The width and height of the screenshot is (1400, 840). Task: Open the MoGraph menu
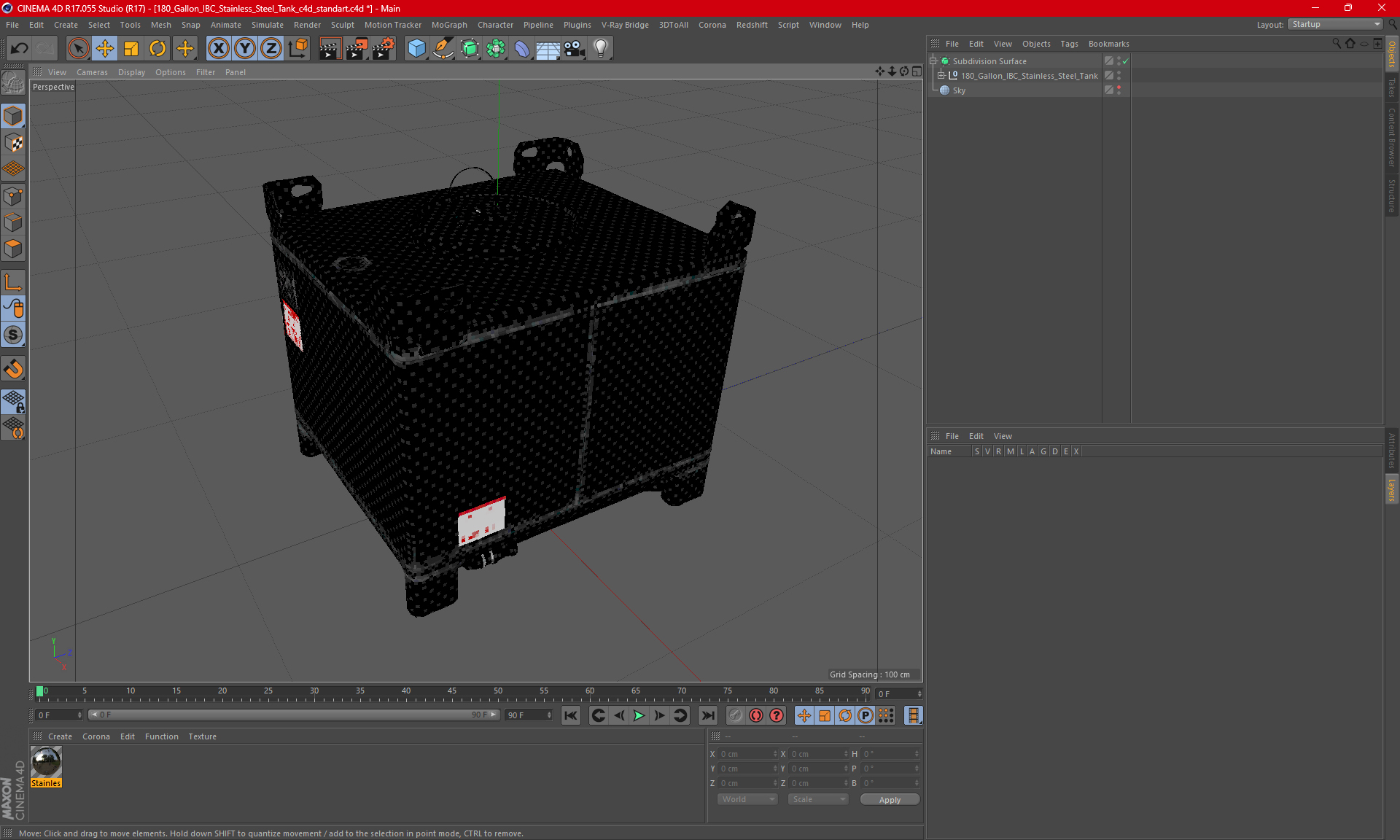pyautogui.click(x=449, y=25)
